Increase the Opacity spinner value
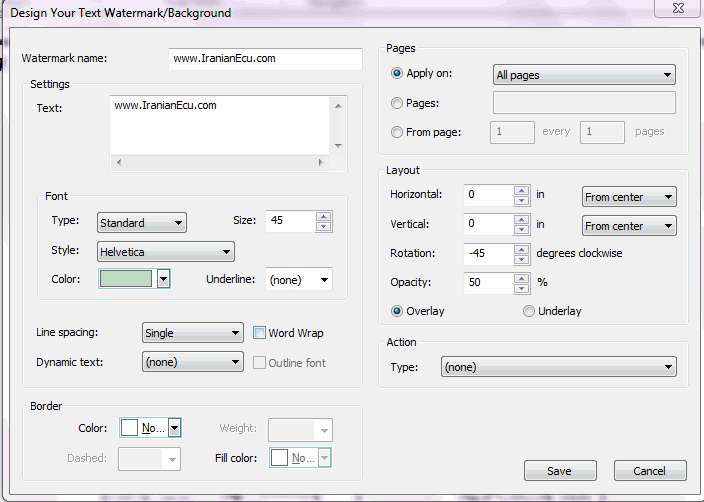The width and height of the screenshot is (704, 502). click(521, 277)
